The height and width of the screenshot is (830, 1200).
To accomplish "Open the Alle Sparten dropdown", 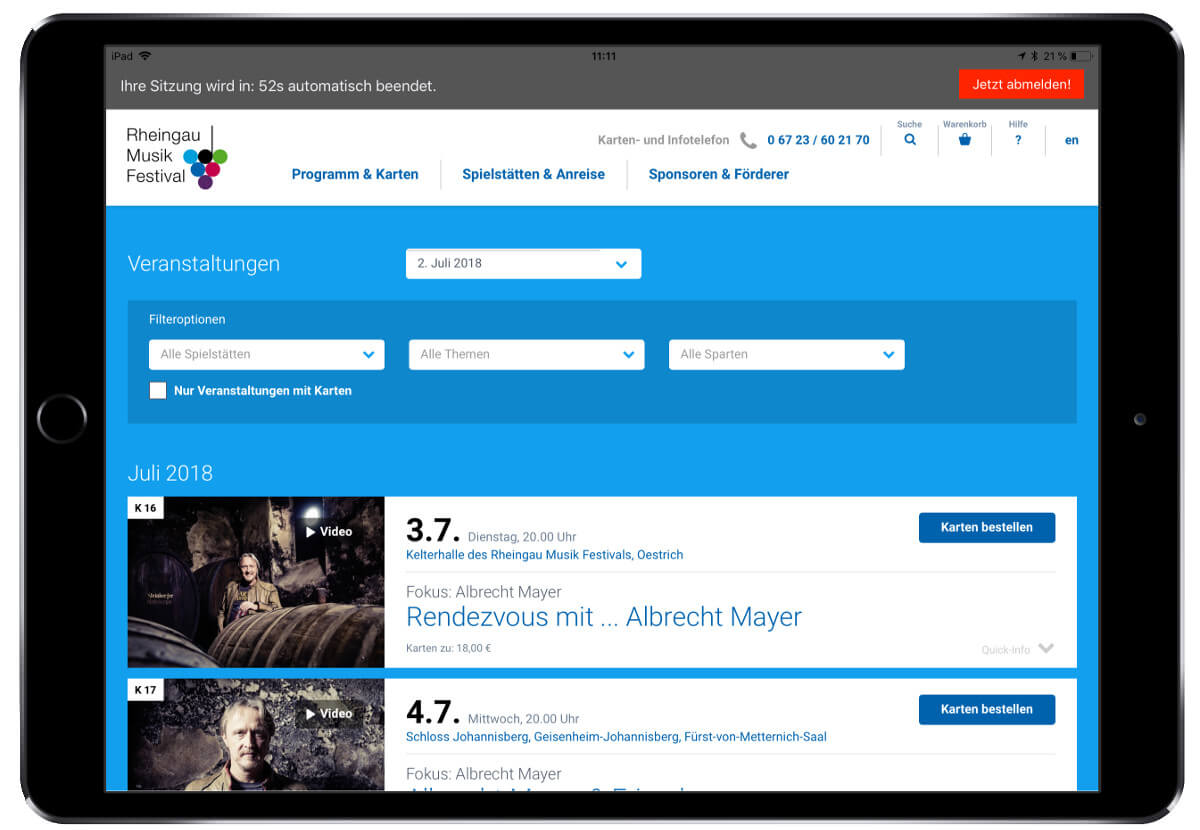I will pos(786,354).
